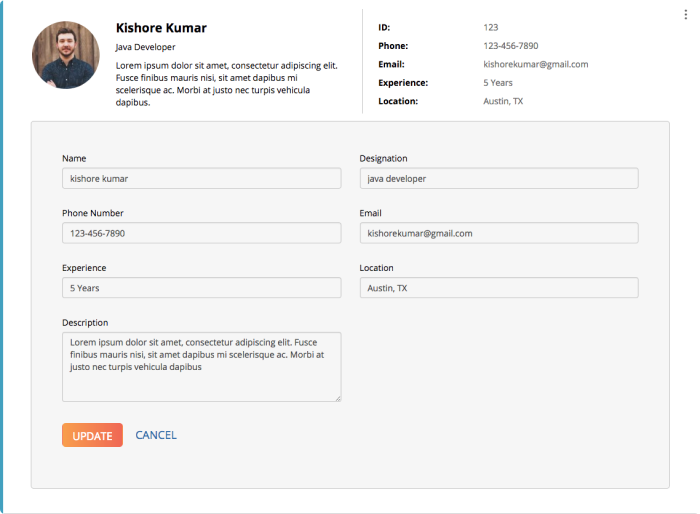Focus the Description text area
This screenshot has width=700, height=514.
(201, 367)
